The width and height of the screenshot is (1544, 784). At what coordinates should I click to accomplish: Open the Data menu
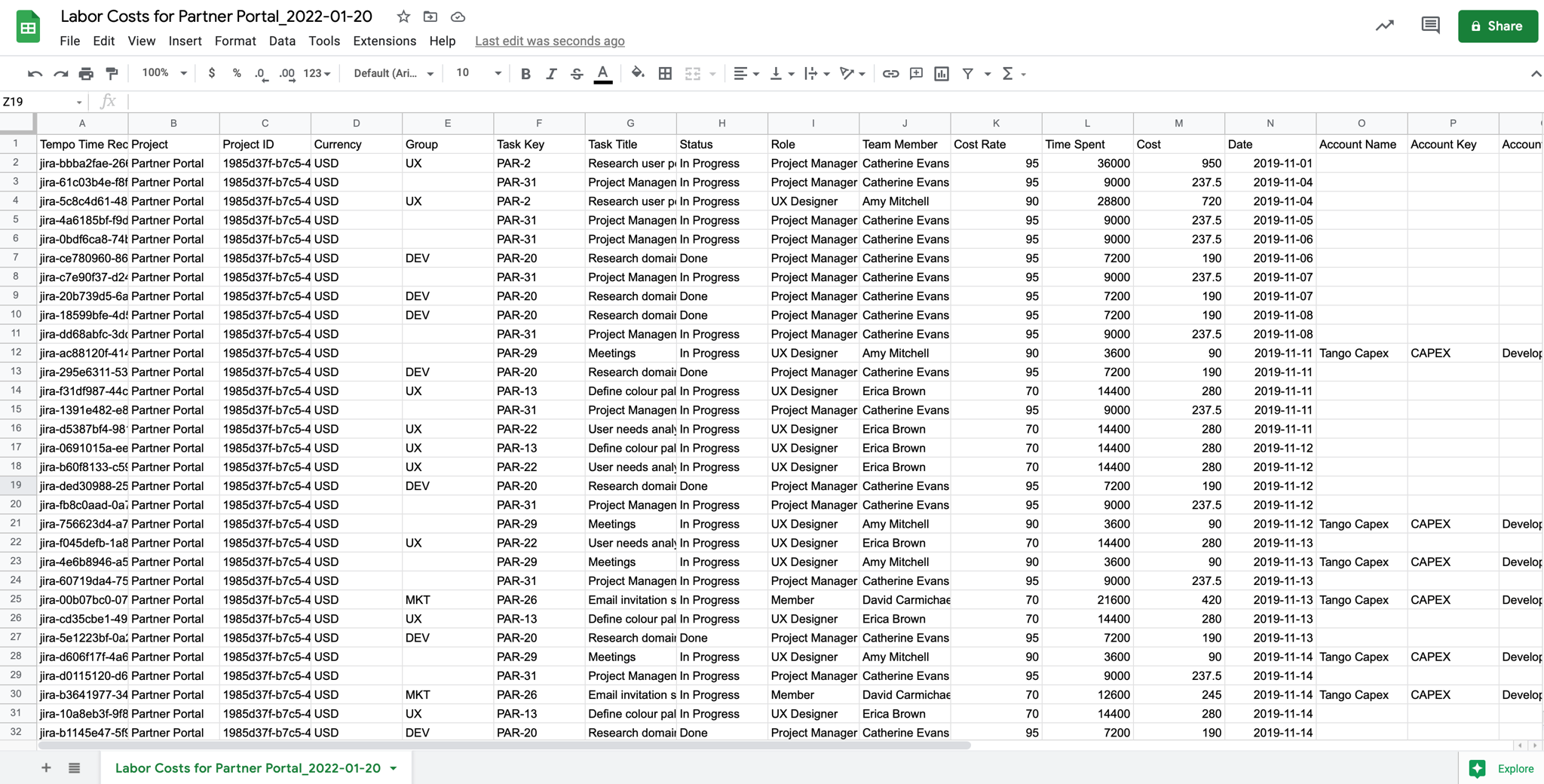(x=281, y=41)
